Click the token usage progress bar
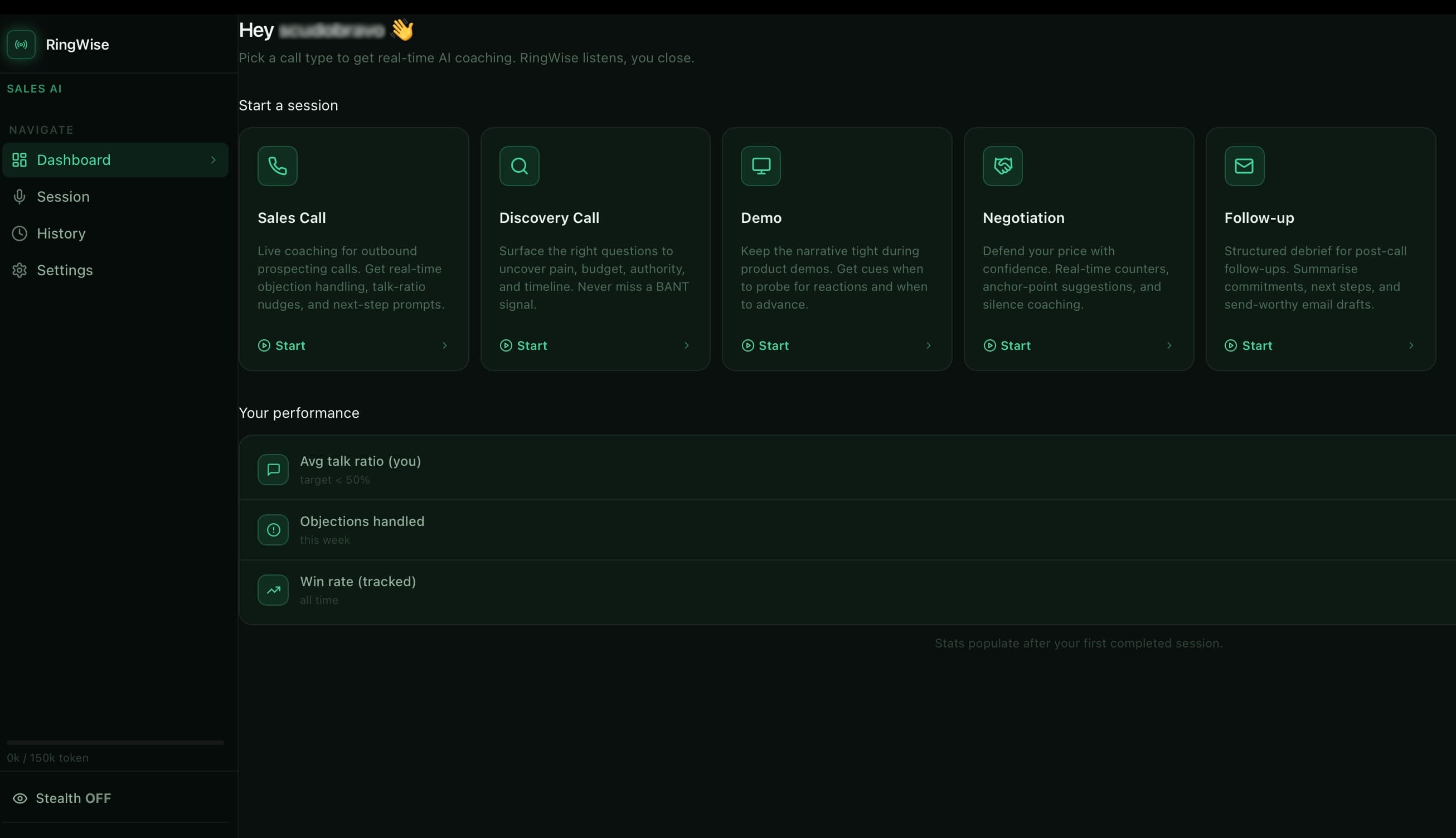This screenshot has width=1456, height=838. coord(115,742)
